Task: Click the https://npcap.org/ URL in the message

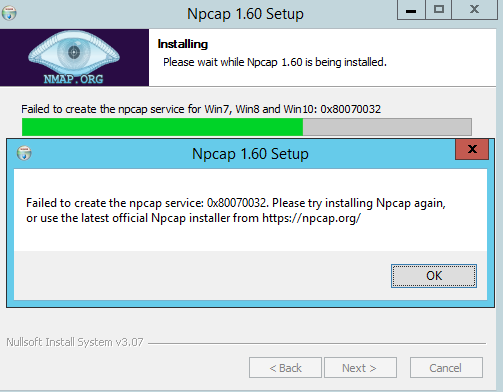Action: coord(311,218)
